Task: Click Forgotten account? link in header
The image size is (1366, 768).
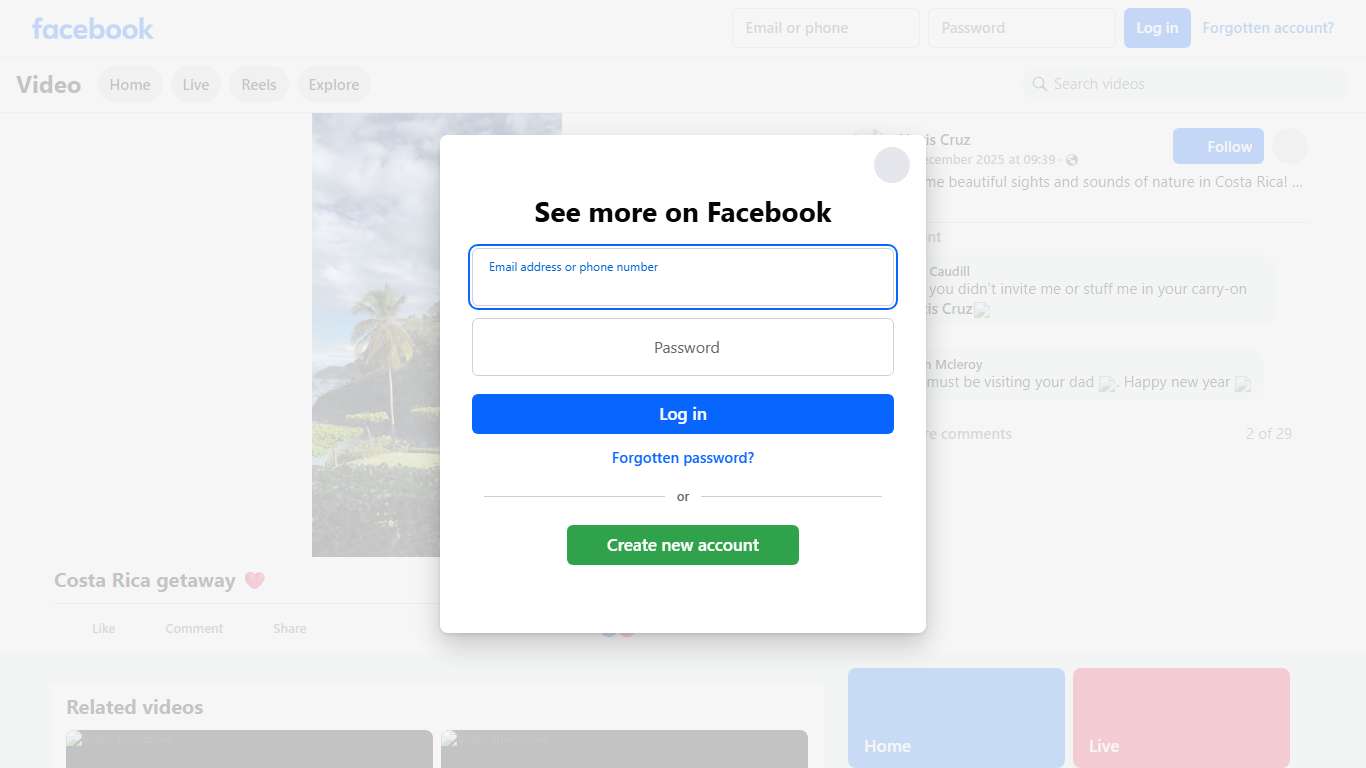Action: click(x=1268, y=28)
